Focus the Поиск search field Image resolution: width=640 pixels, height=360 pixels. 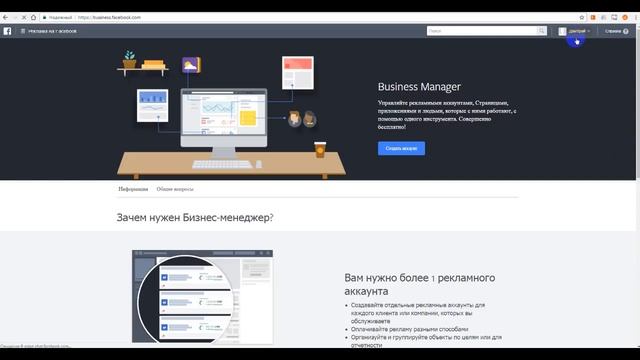point(482,31)
